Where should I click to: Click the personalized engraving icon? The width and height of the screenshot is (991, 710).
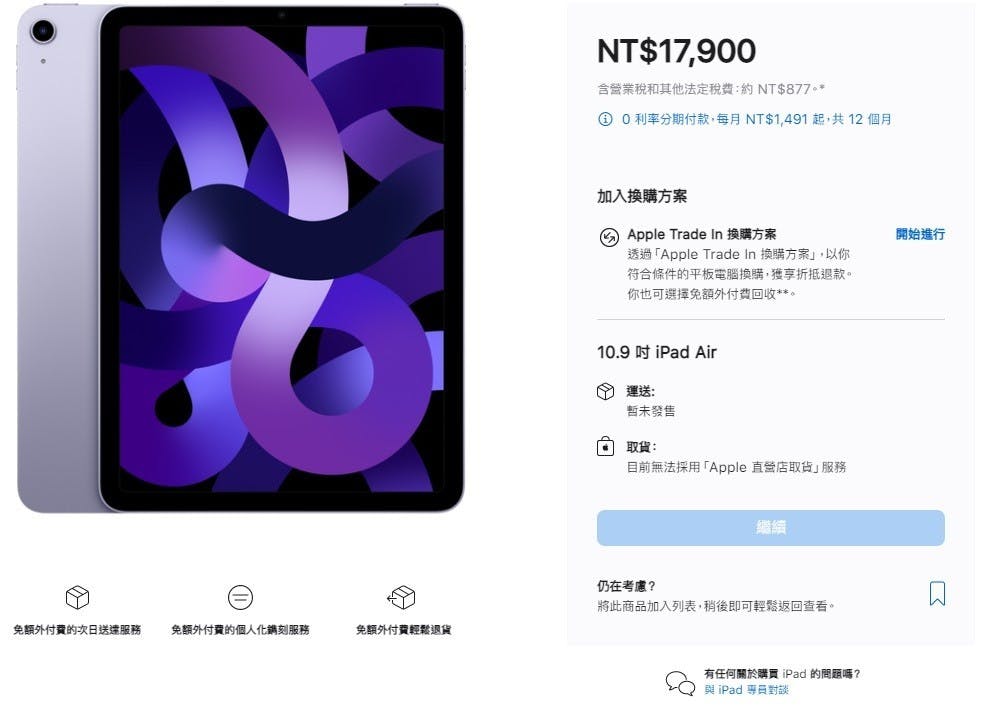[240, 597]
